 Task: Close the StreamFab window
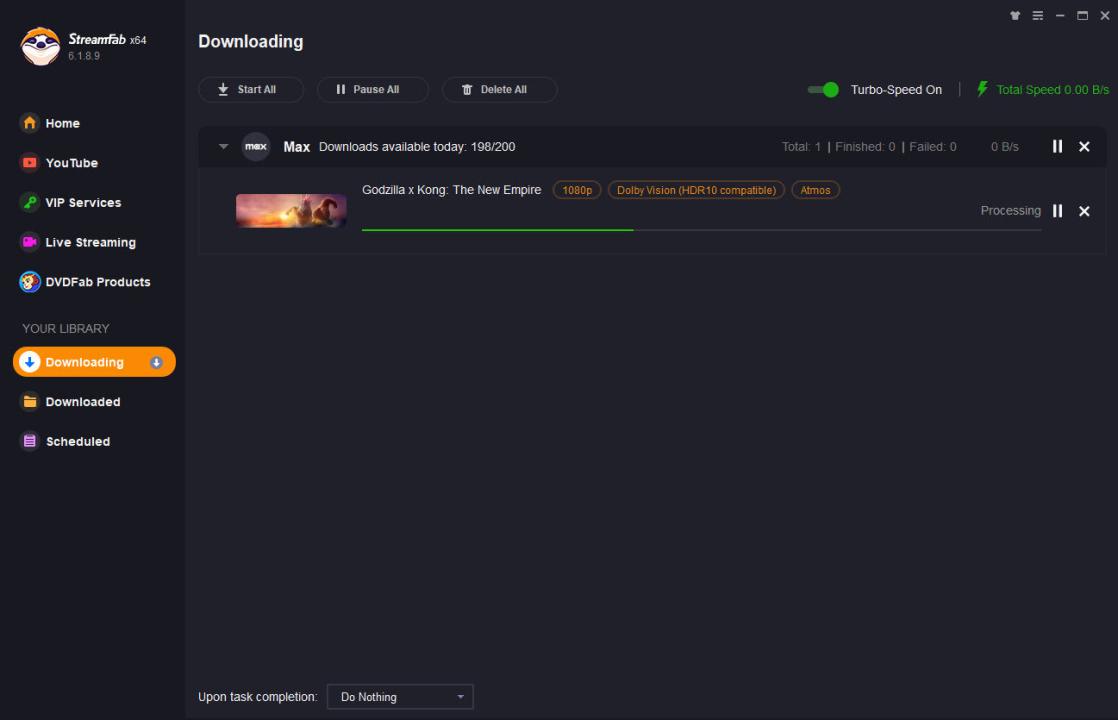coord(1104,16)
